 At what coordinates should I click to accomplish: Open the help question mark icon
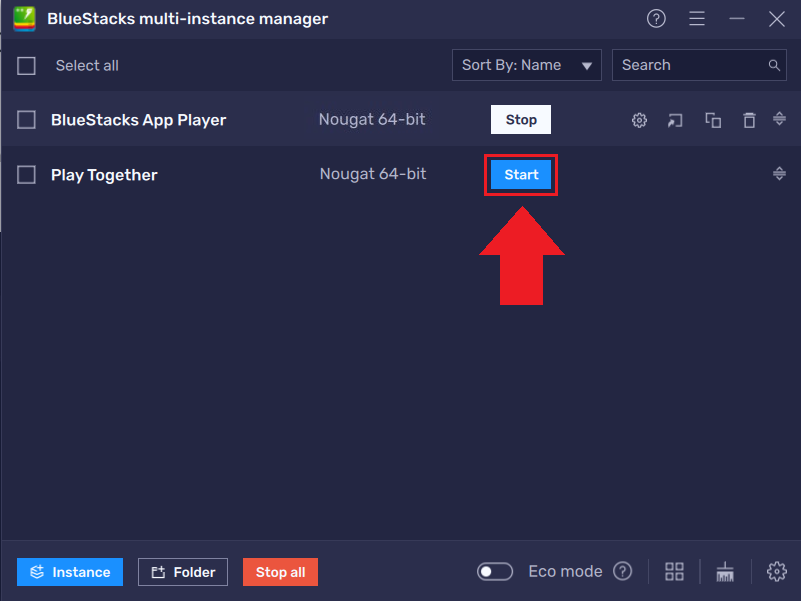point(656,18)
